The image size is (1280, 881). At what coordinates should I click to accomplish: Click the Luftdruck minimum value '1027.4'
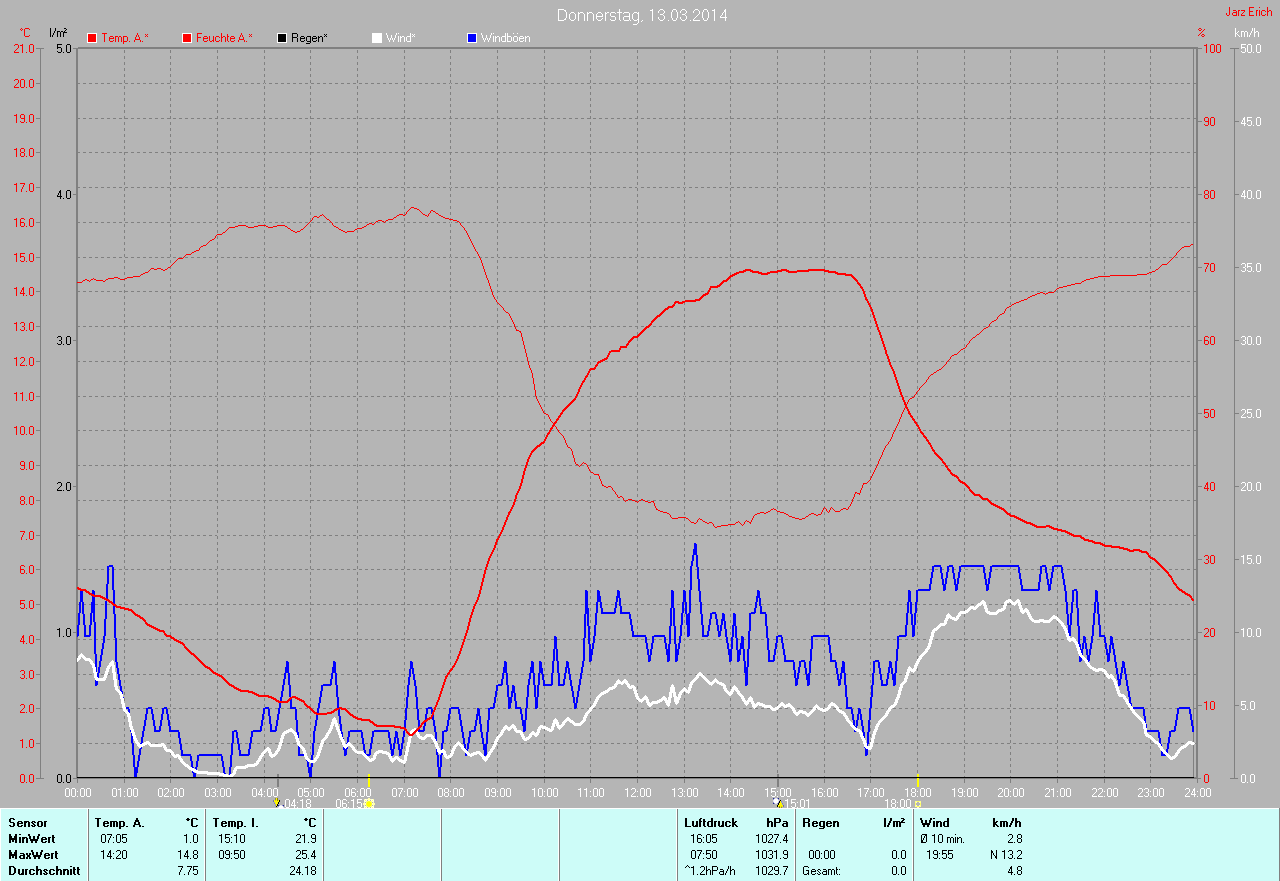click(772, 839)
